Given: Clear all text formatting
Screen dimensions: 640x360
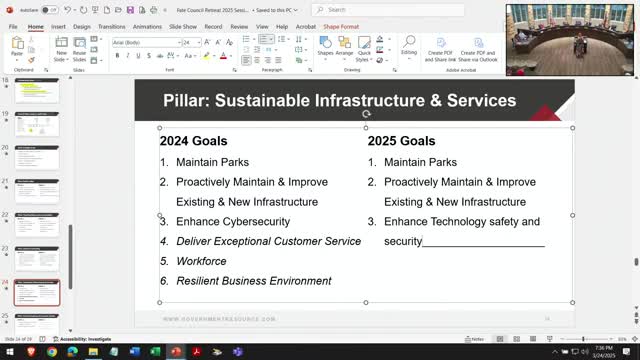Looking at the screenshot, I should (229, 42).
